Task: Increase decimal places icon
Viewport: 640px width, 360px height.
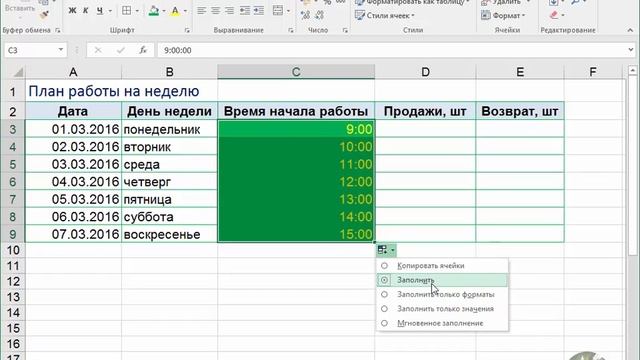Action: click(x=305, y=15)
